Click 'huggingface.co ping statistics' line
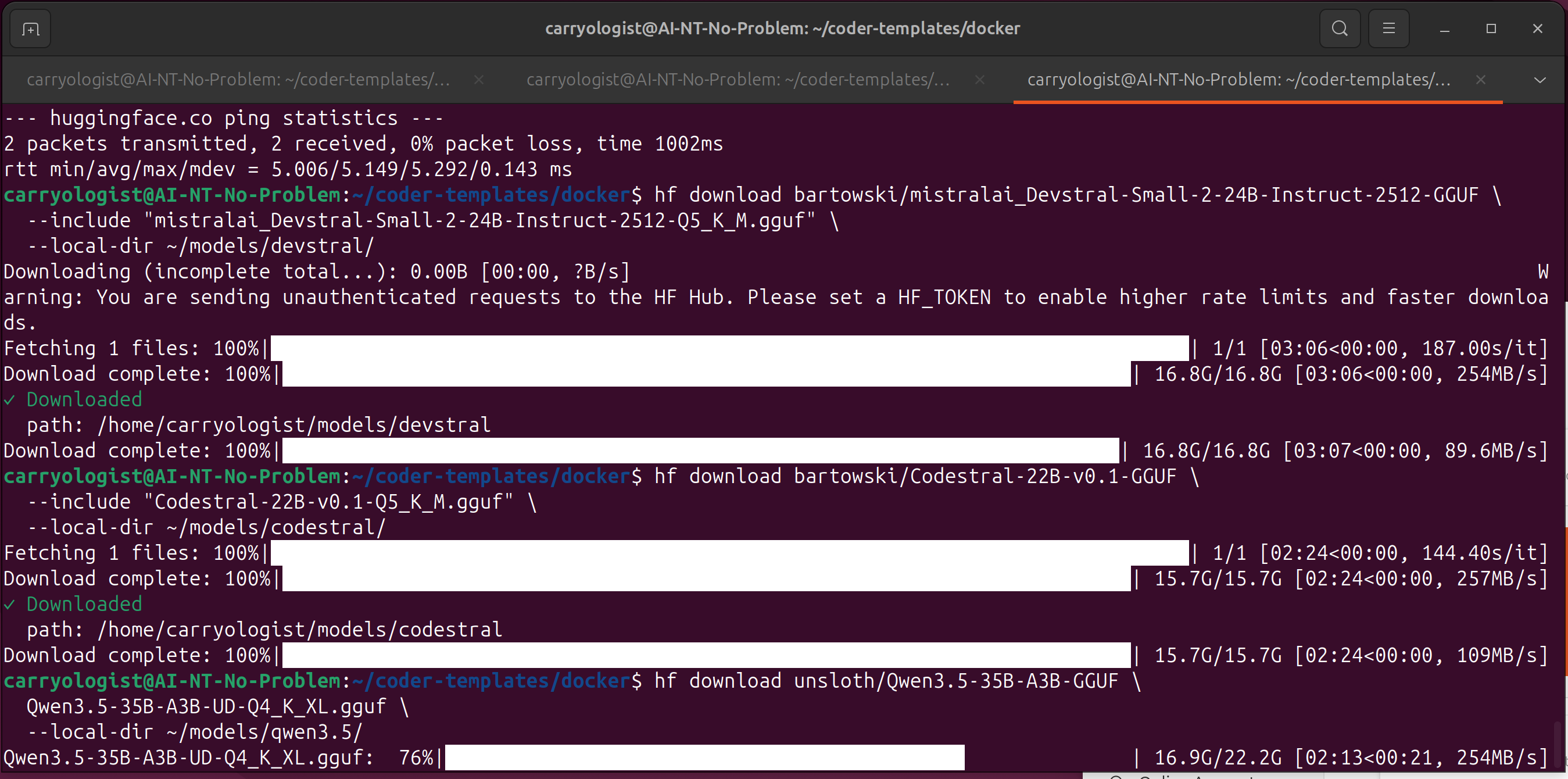The width and height of the screenshot is (1568, 779). point(224,117)
